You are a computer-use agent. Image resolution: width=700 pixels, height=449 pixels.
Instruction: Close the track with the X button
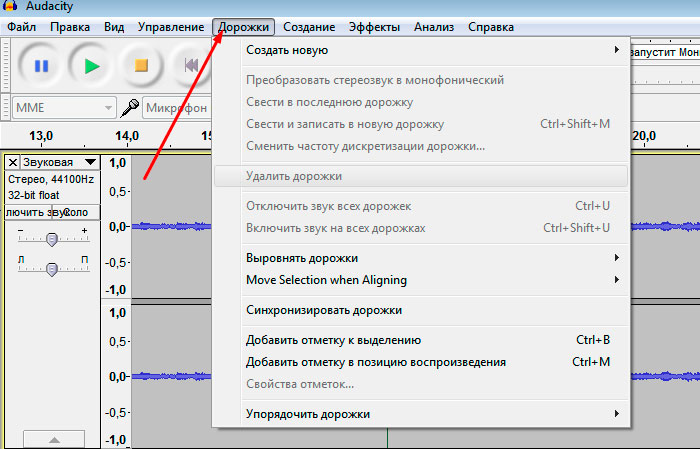click(13, 162)
